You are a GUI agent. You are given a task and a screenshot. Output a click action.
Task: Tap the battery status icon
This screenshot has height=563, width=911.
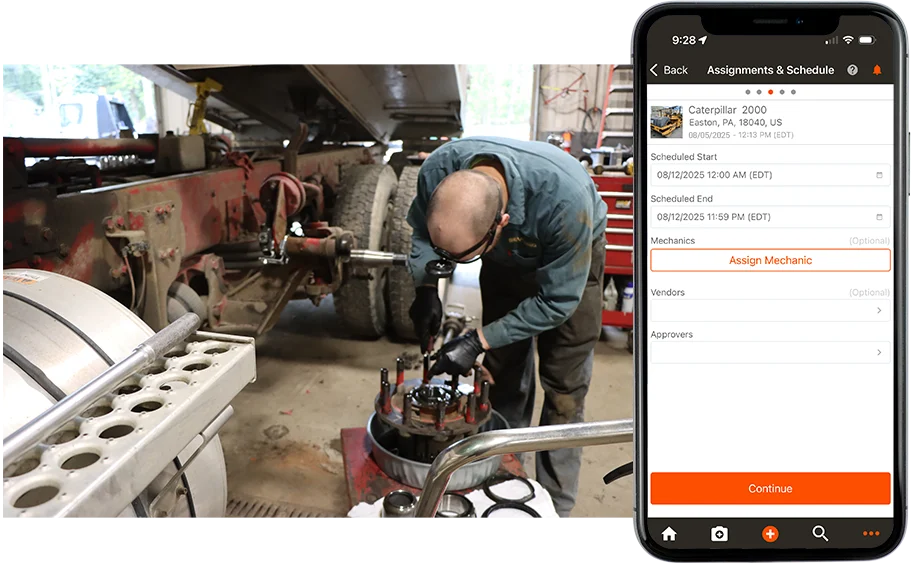(x=867, y=40)
